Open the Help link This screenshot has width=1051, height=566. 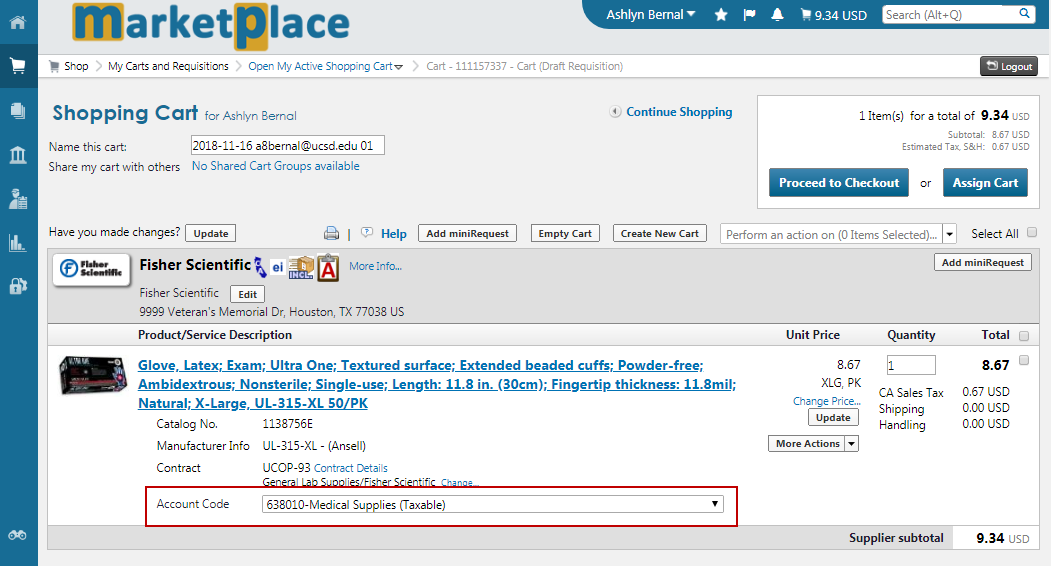393,233
